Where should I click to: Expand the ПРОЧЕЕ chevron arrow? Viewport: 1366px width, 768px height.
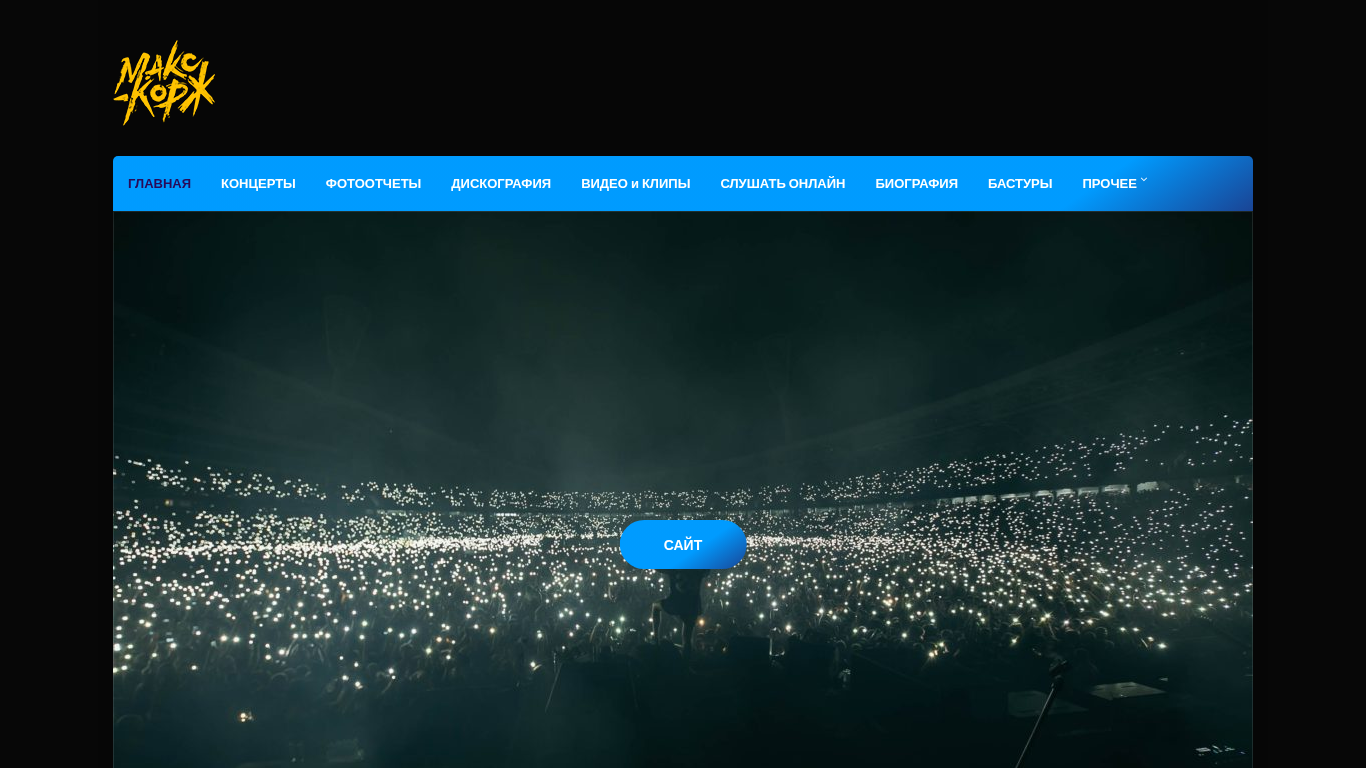click(1144, 180)
